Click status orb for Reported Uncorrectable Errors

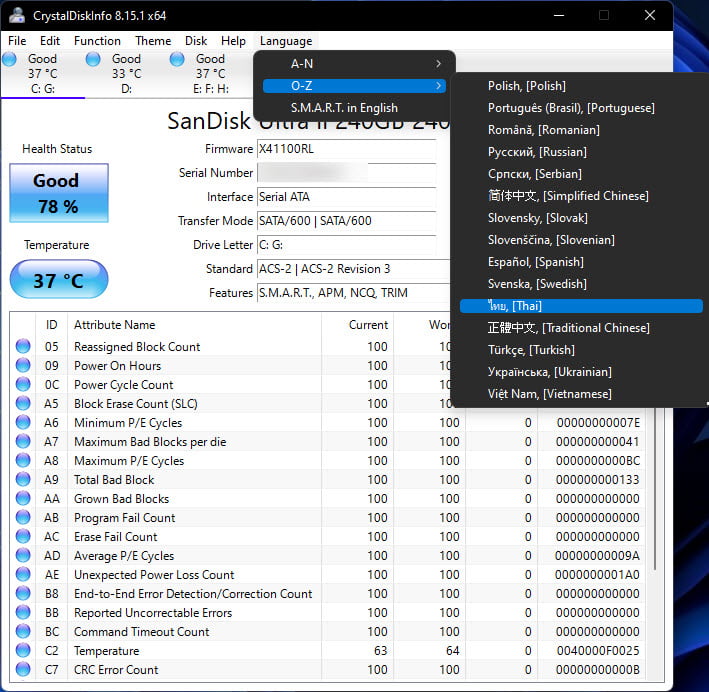coord(23,612)
